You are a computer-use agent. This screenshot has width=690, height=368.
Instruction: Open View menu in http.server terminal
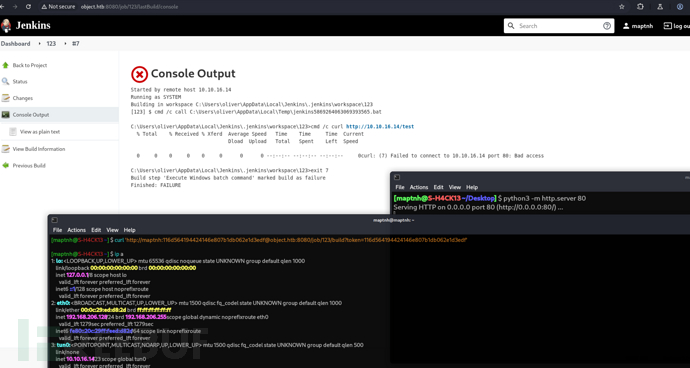click(x=455, y=187)
